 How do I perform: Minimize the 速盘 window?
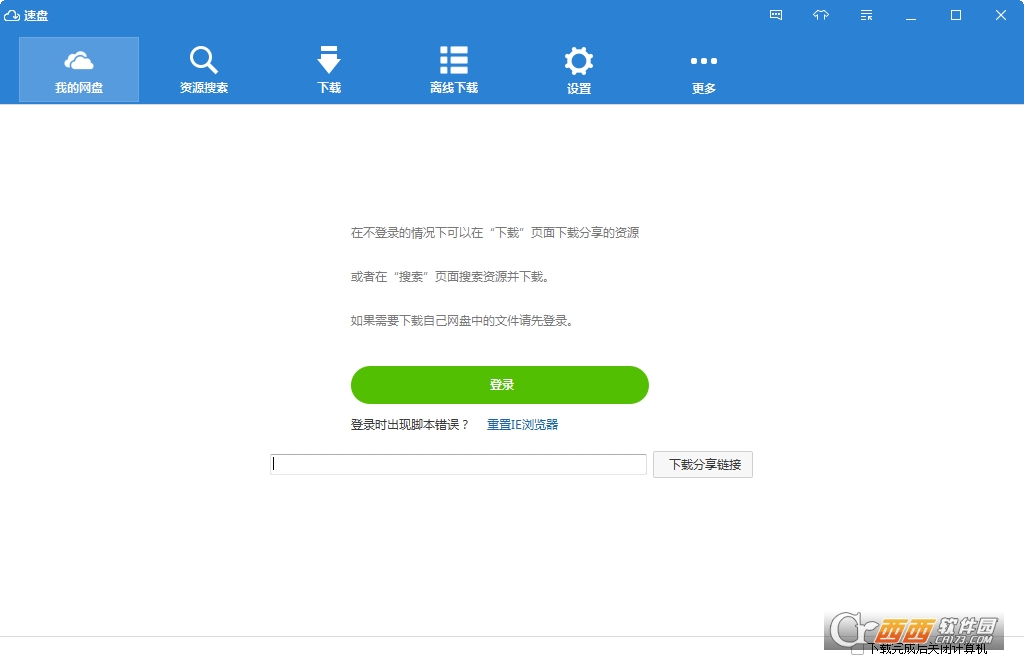[911, 15]
